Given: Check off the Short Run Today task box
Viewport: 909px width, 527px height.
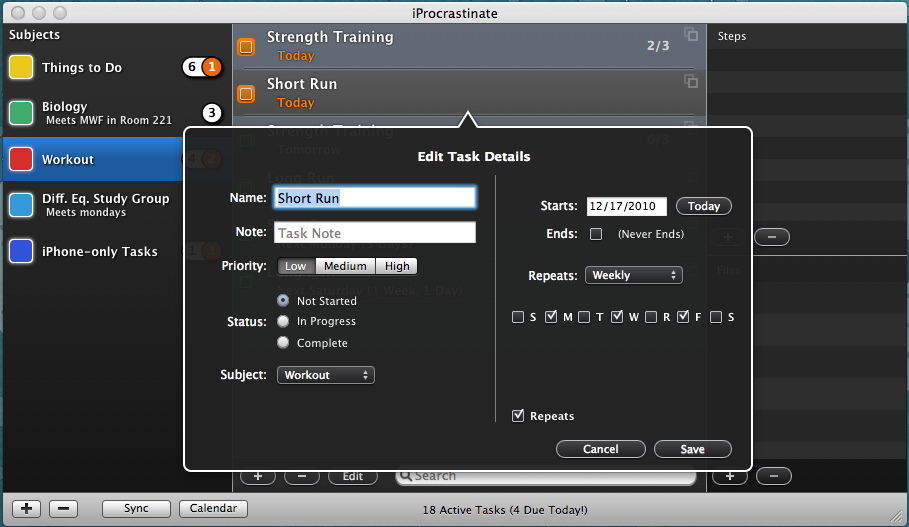Looking at the screenshot, I should coord(246,93).
